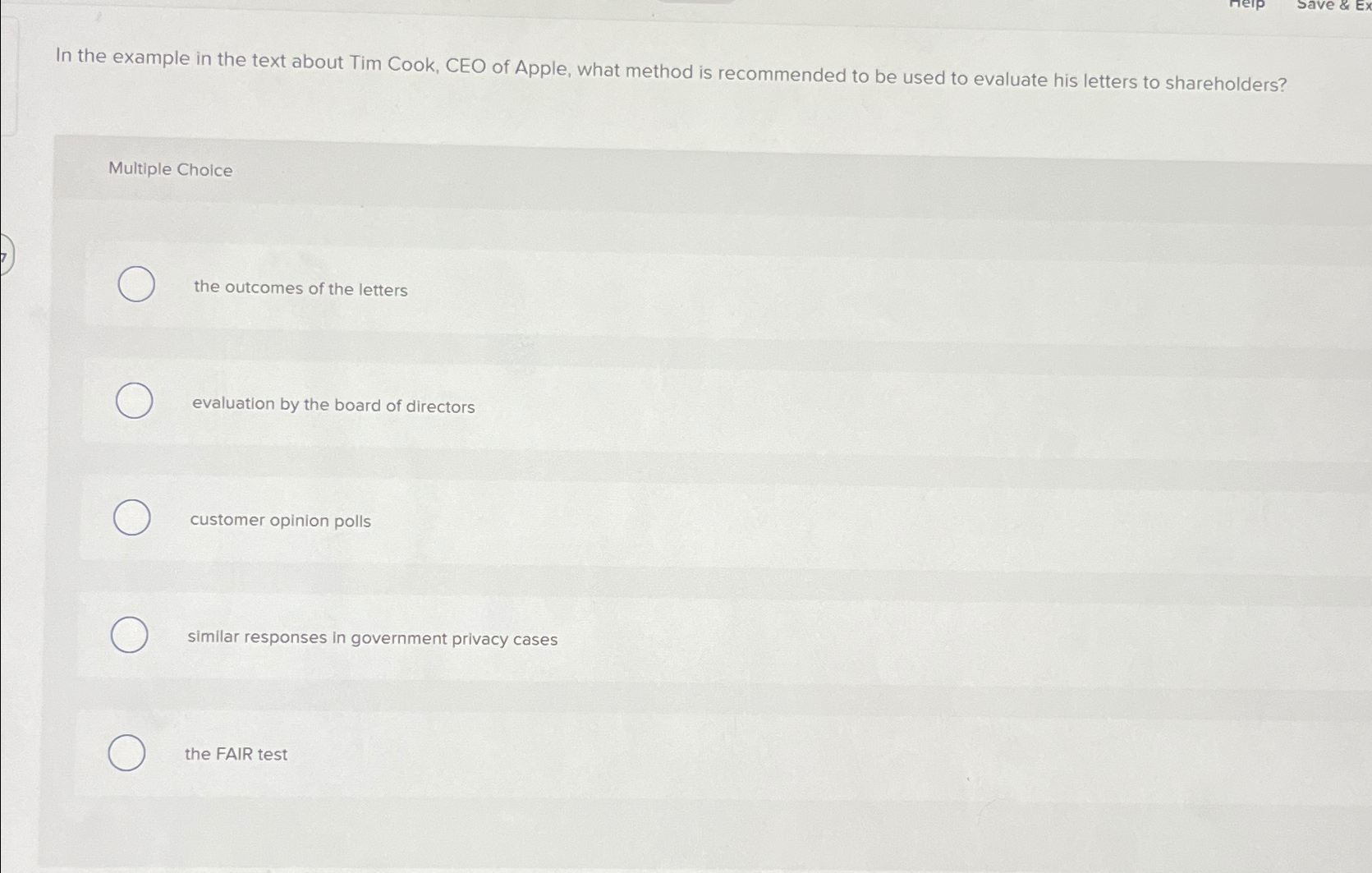Select "similar responses in government privacy cases"
Viewport: 1372px width, 873px height.
[x=130, y=635]
